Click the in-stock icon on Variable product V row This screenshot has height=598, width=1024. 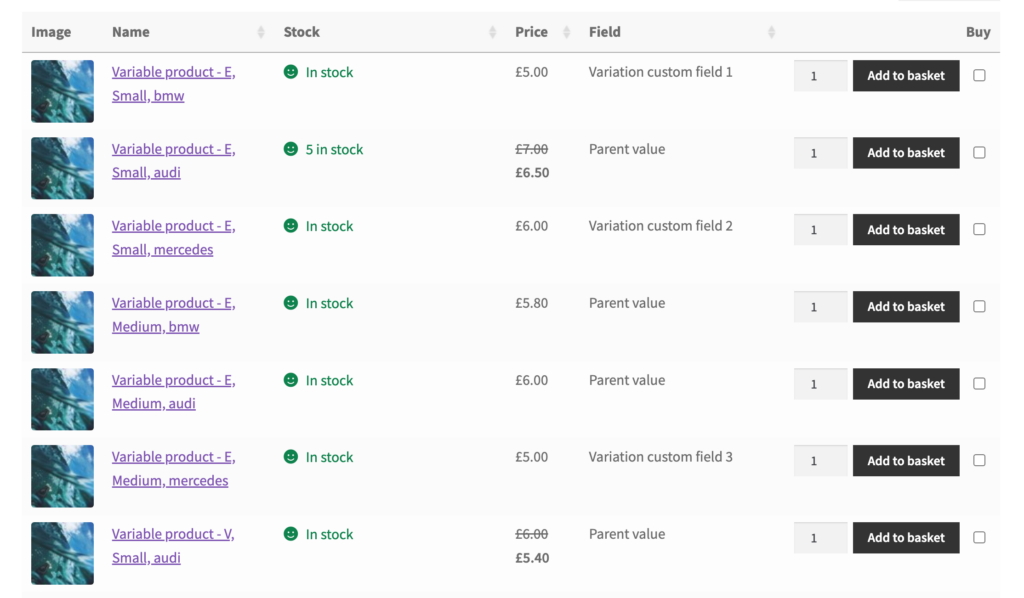pyautogui.click(x=290, y=534)
